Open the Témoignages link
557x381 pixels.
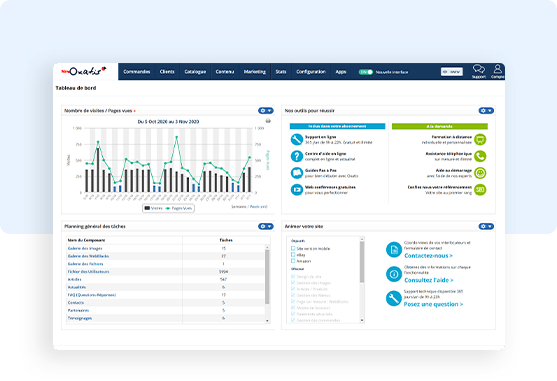tap(80, 318)
